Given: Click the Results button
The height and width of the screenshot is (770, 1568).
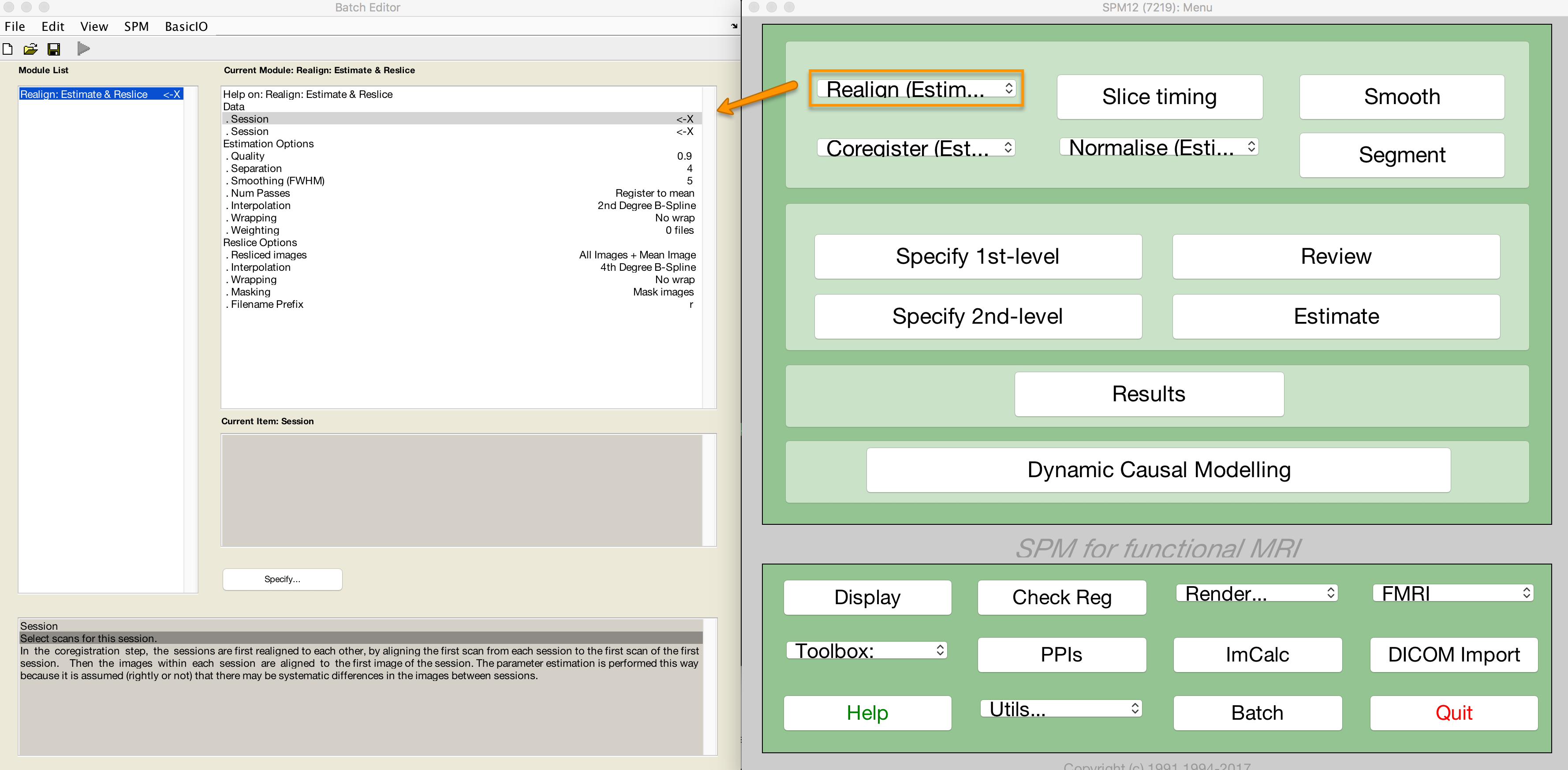Looking at the screenshot, I should click(1149, 394).
